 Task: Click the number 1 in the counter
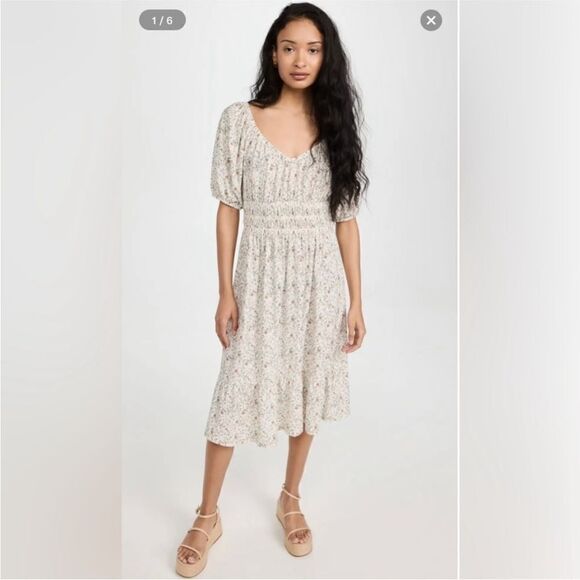pos(154,20)
